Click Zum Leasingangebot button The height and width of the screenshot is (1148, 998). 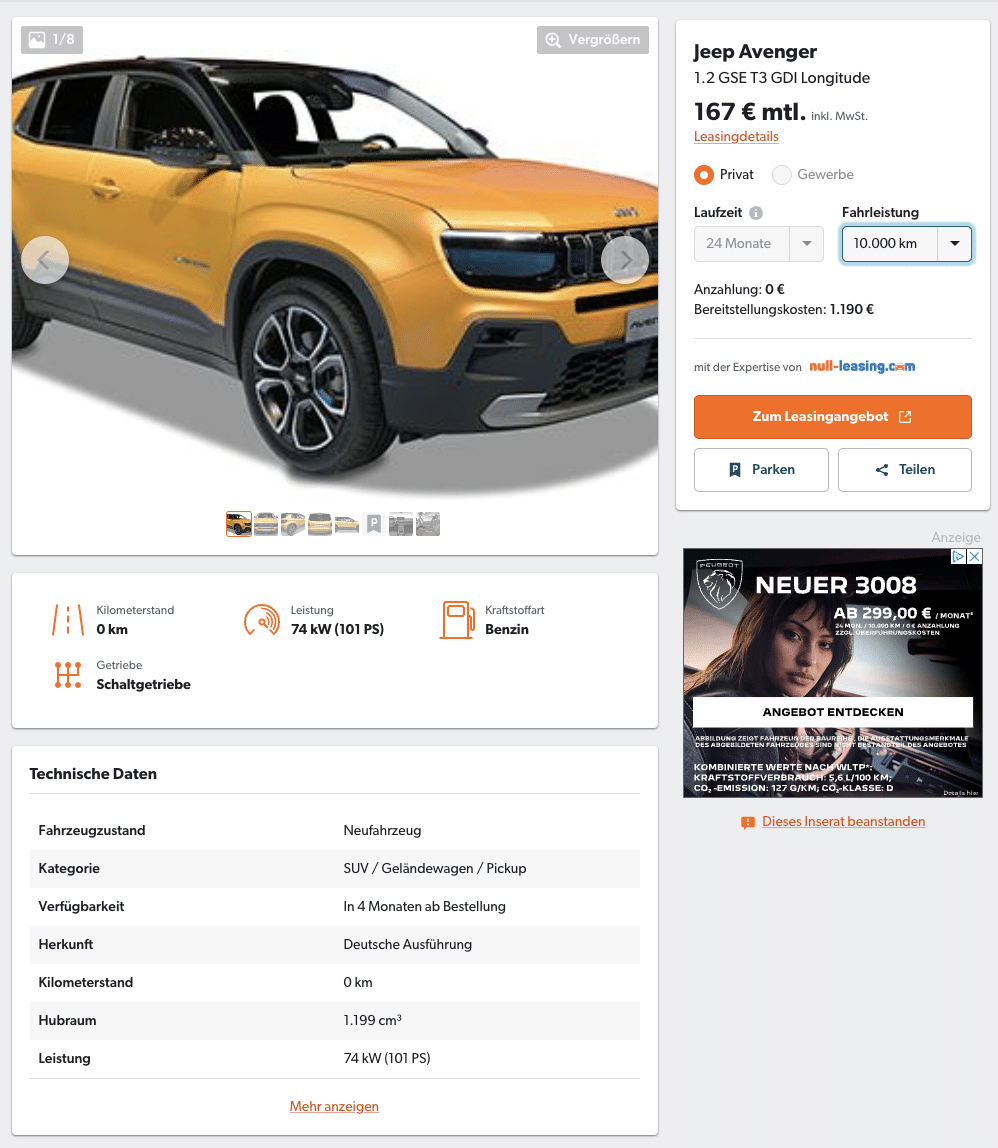(833, 417)
